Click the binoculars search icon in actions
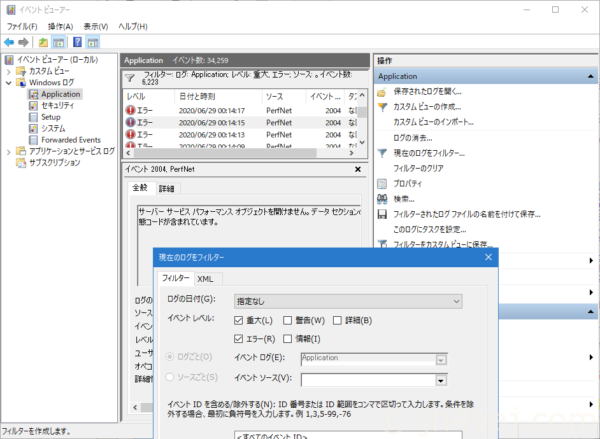 pos(381,198)
